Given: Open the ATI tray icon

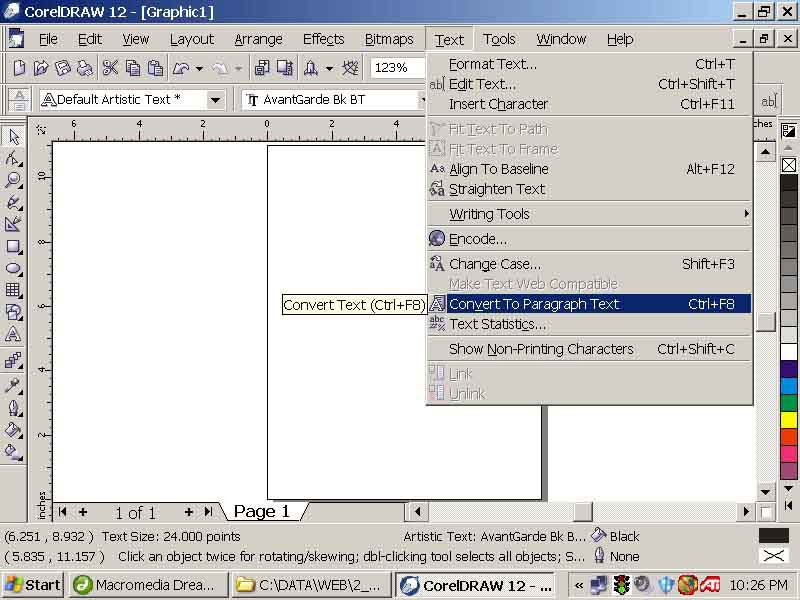Looking at the screenshot, I should [710, 585].
